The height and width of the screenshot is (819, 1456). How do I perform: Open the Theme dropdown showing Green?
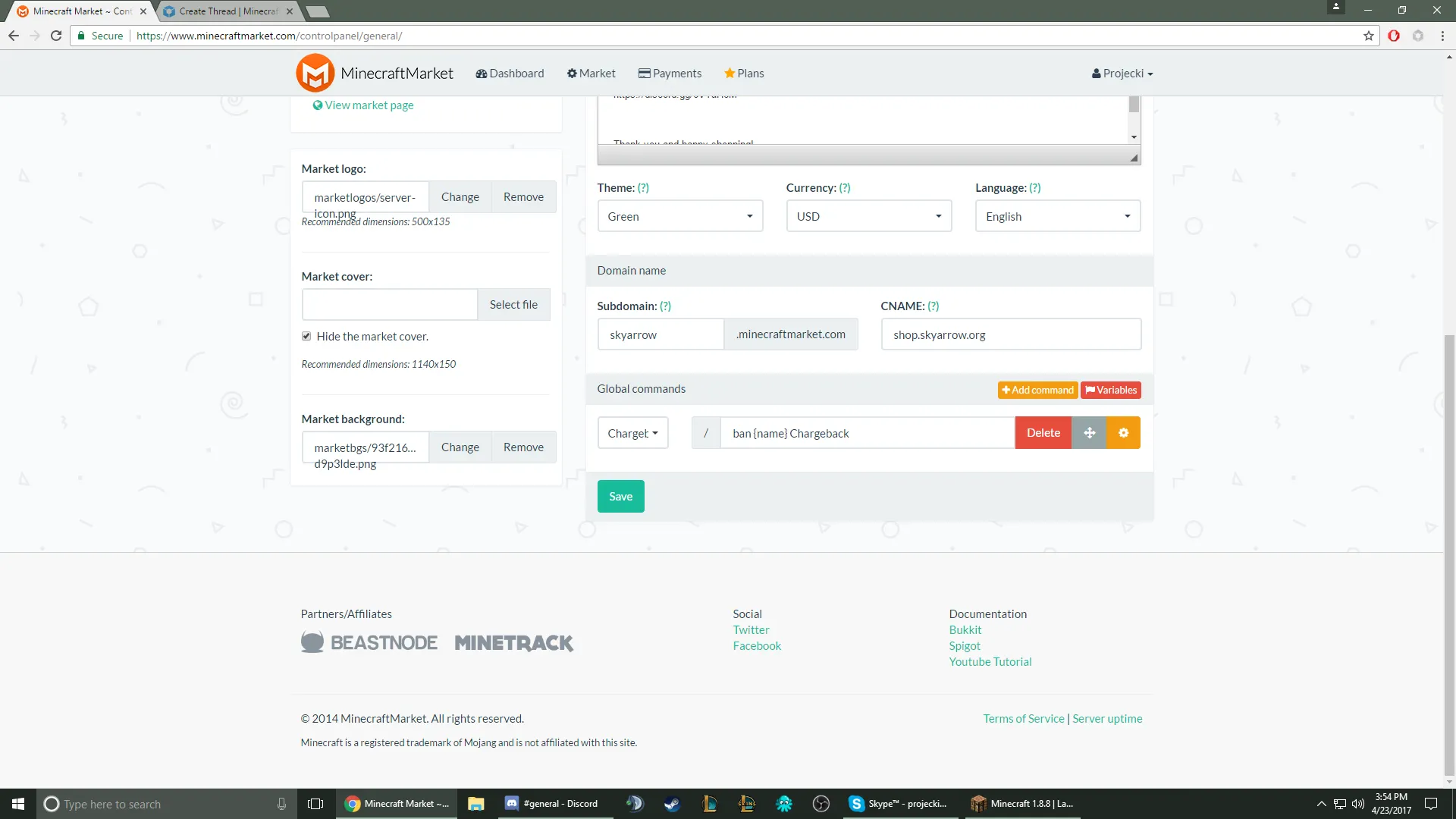680,216
